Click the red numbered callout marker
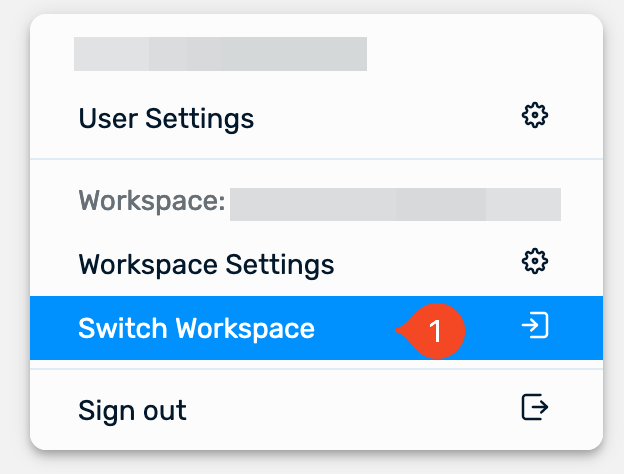624x474 pixels. [435, 329]
